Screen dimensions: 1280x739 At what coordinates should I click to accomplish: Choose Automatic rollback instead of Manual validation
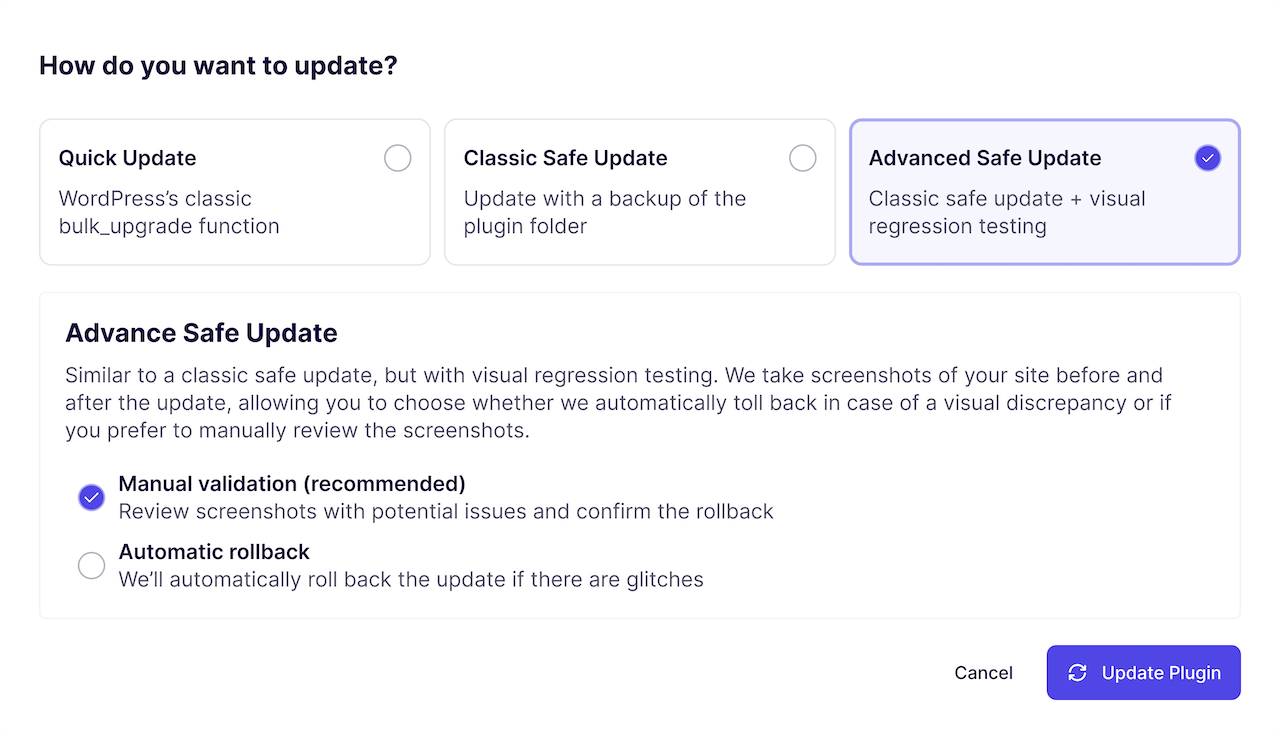coord(91,565)
